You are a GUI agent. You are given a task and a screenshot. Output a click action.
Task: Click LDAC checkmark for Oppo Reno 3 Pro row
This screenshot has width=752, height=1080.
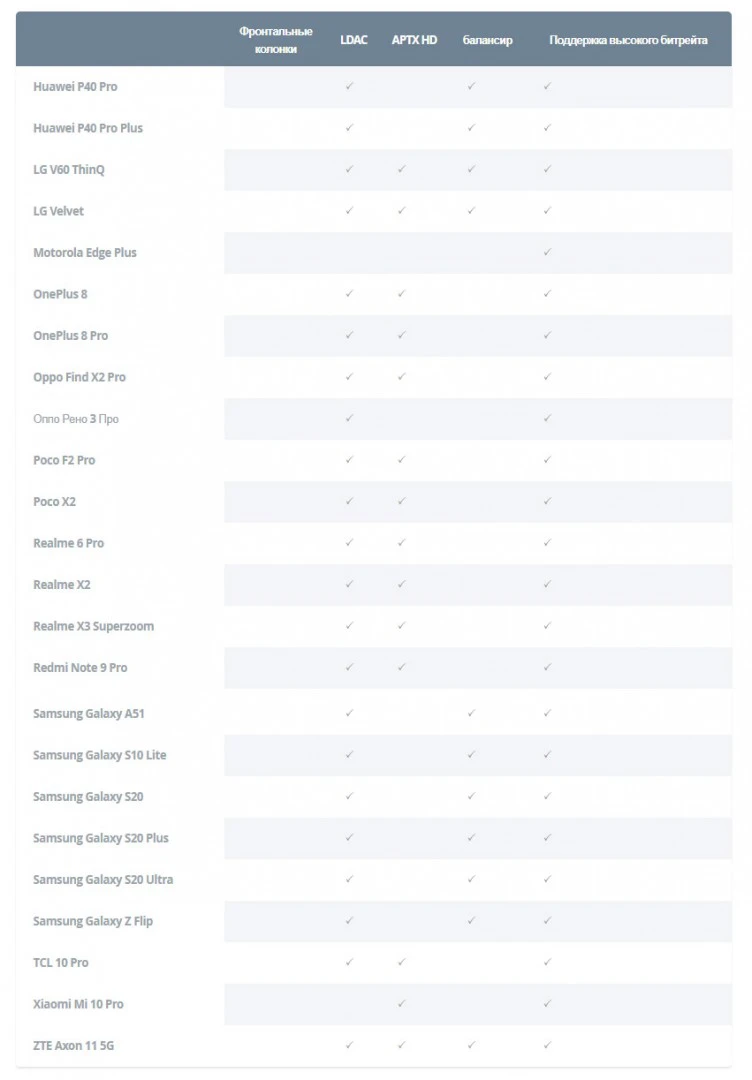click(349, 419)
